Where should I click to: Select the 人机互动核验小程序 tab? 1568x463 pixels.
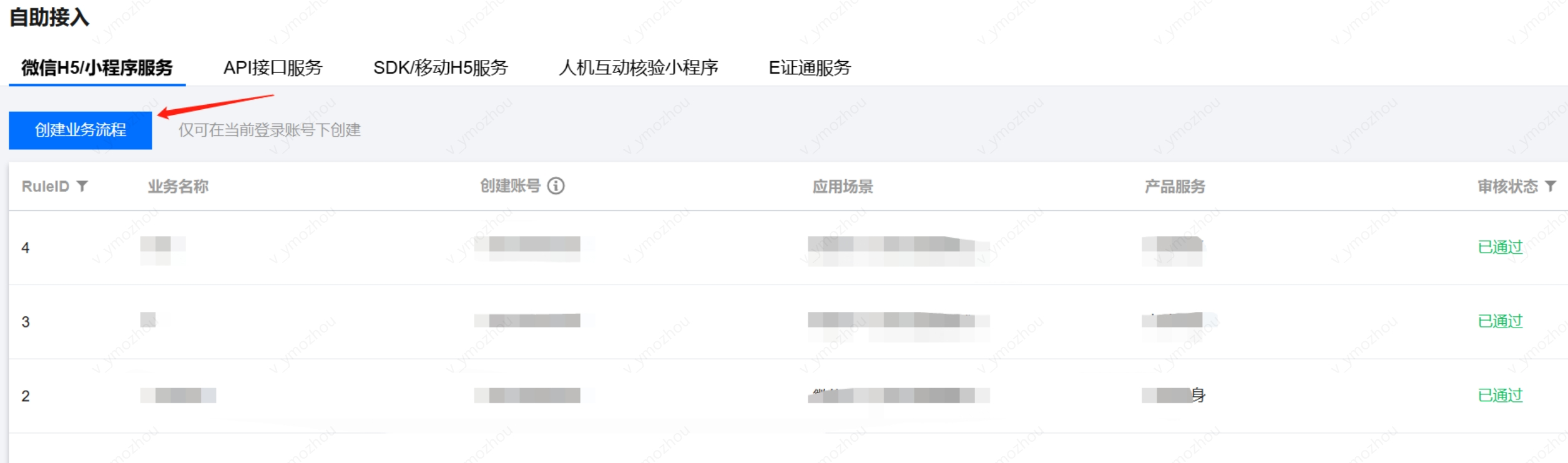pyautogui.click(x=639, y=67)
